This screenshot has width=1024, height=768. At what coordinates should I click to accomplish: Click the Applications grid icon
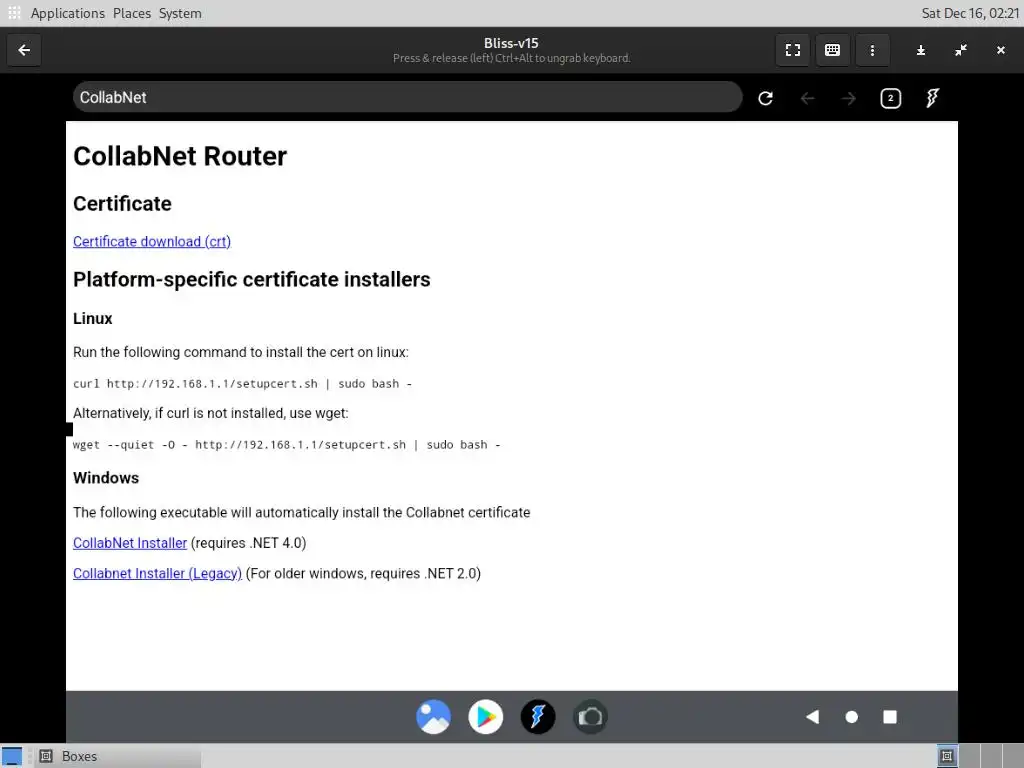tap(14, 13)
